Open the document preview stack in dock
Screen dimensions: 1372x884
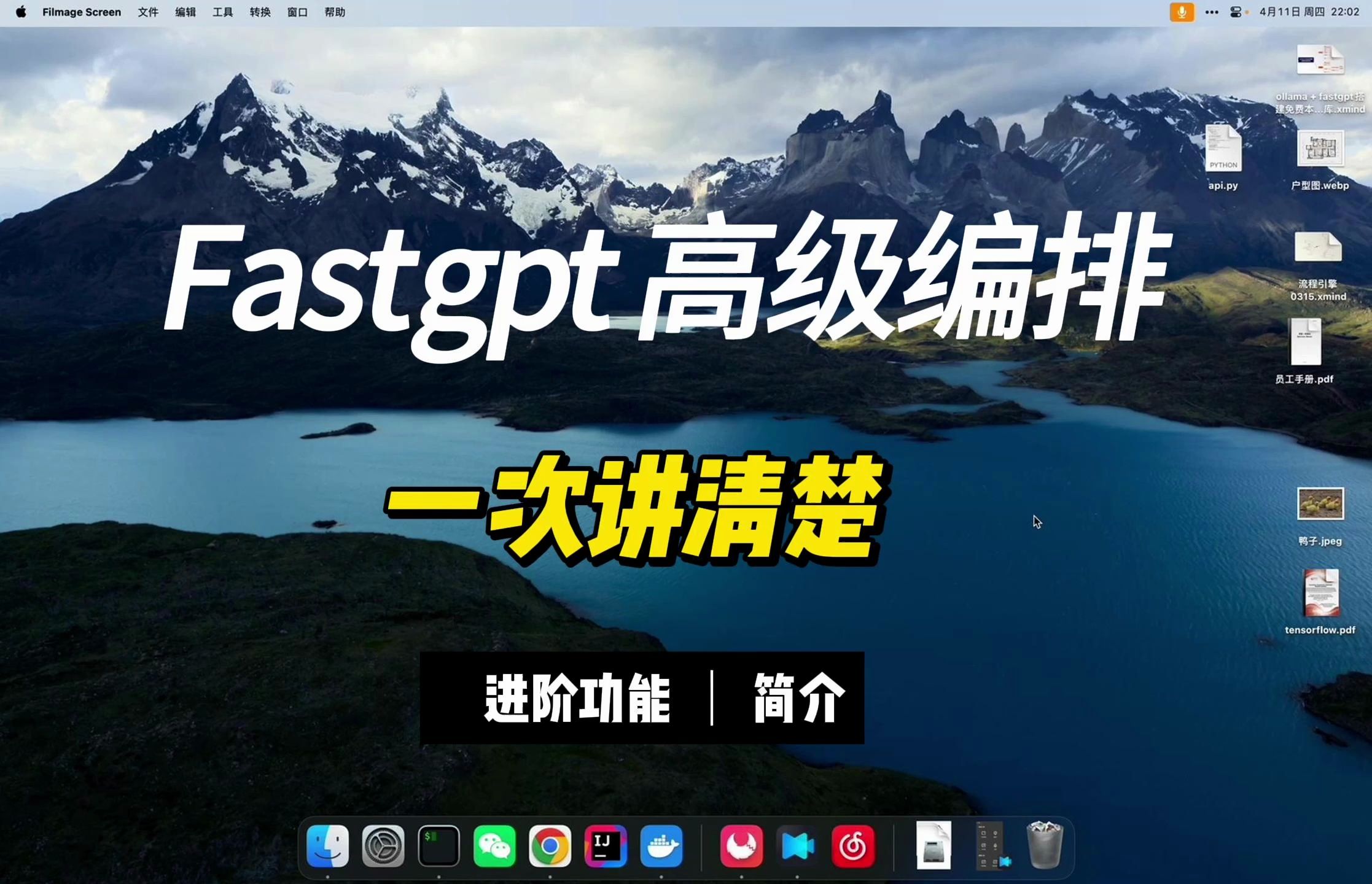934,846
